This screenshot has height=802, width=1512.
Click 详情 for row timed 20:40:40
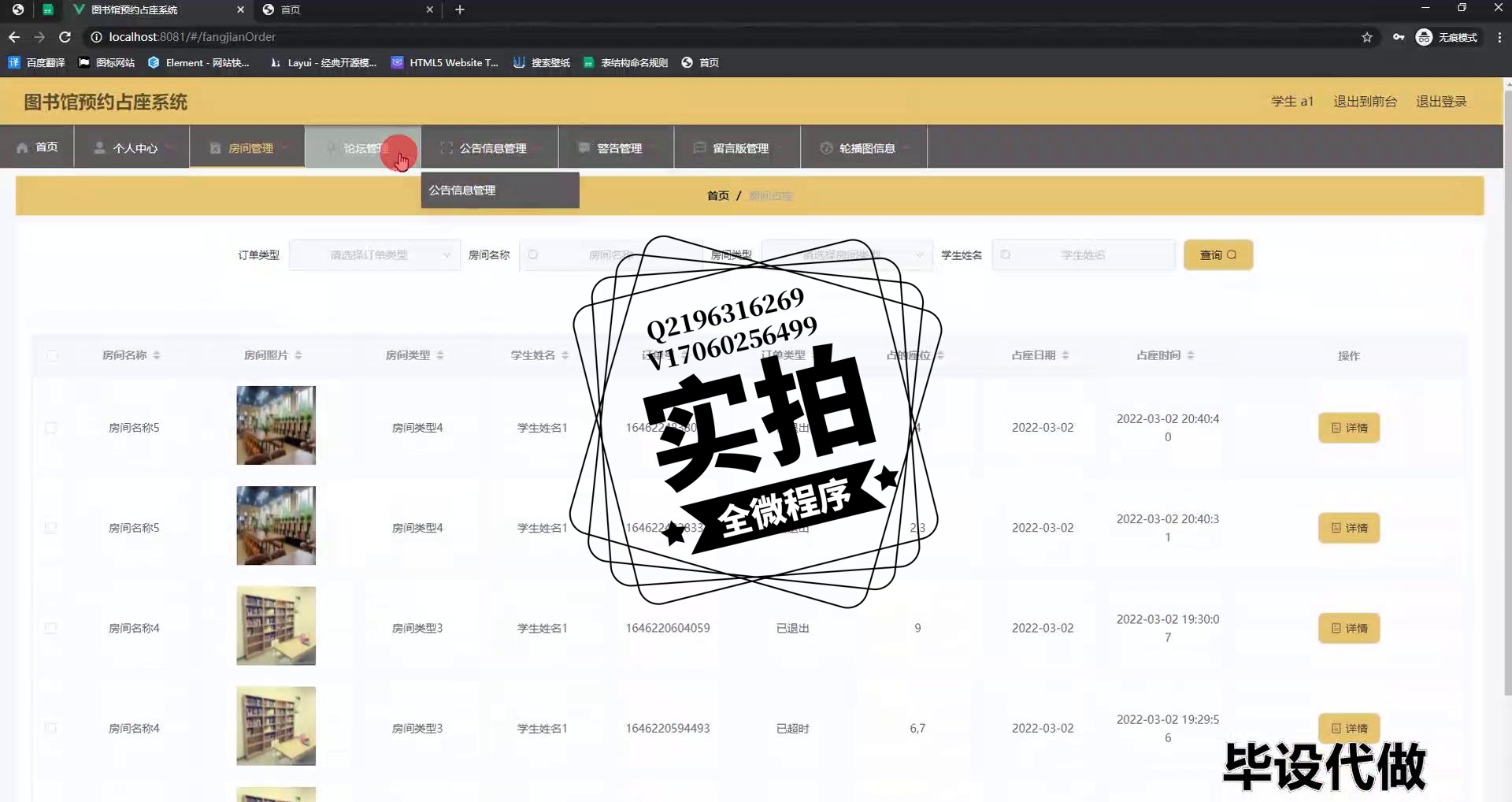click(x=1349, y=428)
